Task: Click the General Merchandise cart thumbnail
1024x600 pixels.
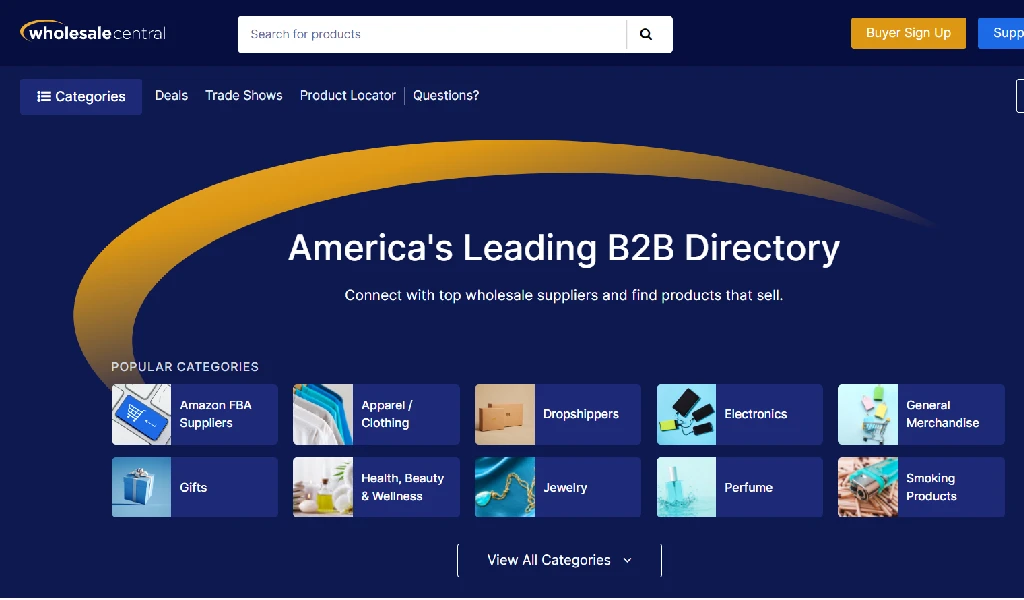Action: pyautogui.click(x=868, y=415)
